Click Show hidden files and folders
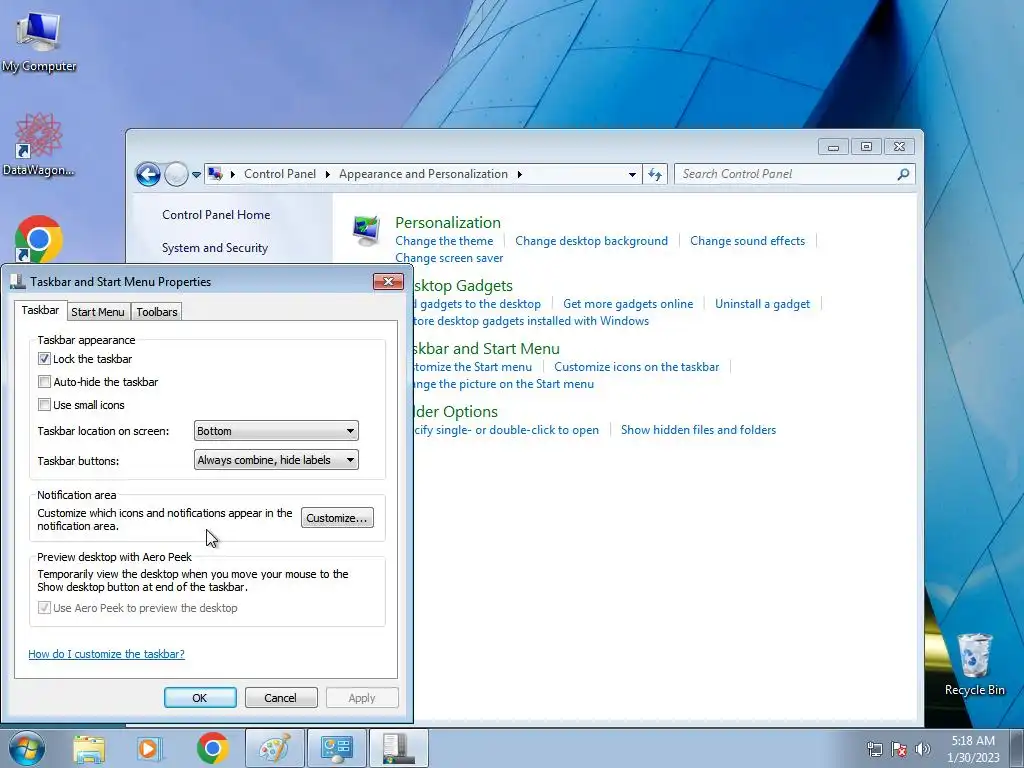 tap(699, 430)
